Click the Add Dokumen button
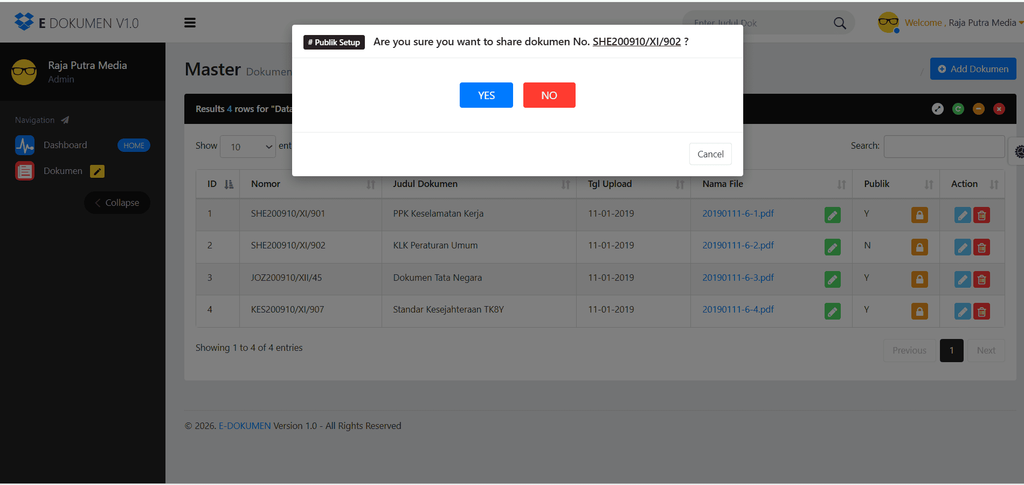 click(x=973, y=69)
